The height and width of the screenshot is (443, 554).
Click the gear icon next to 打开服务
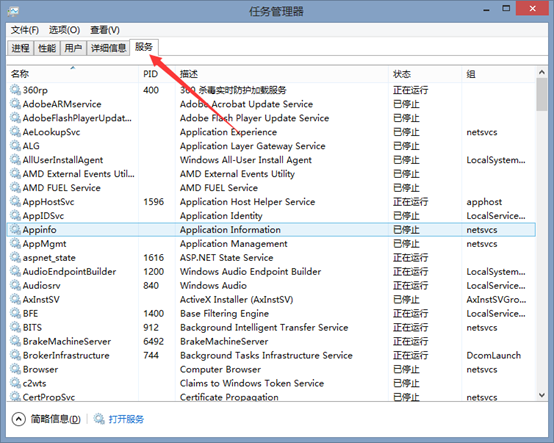click(x=99, y=419)
